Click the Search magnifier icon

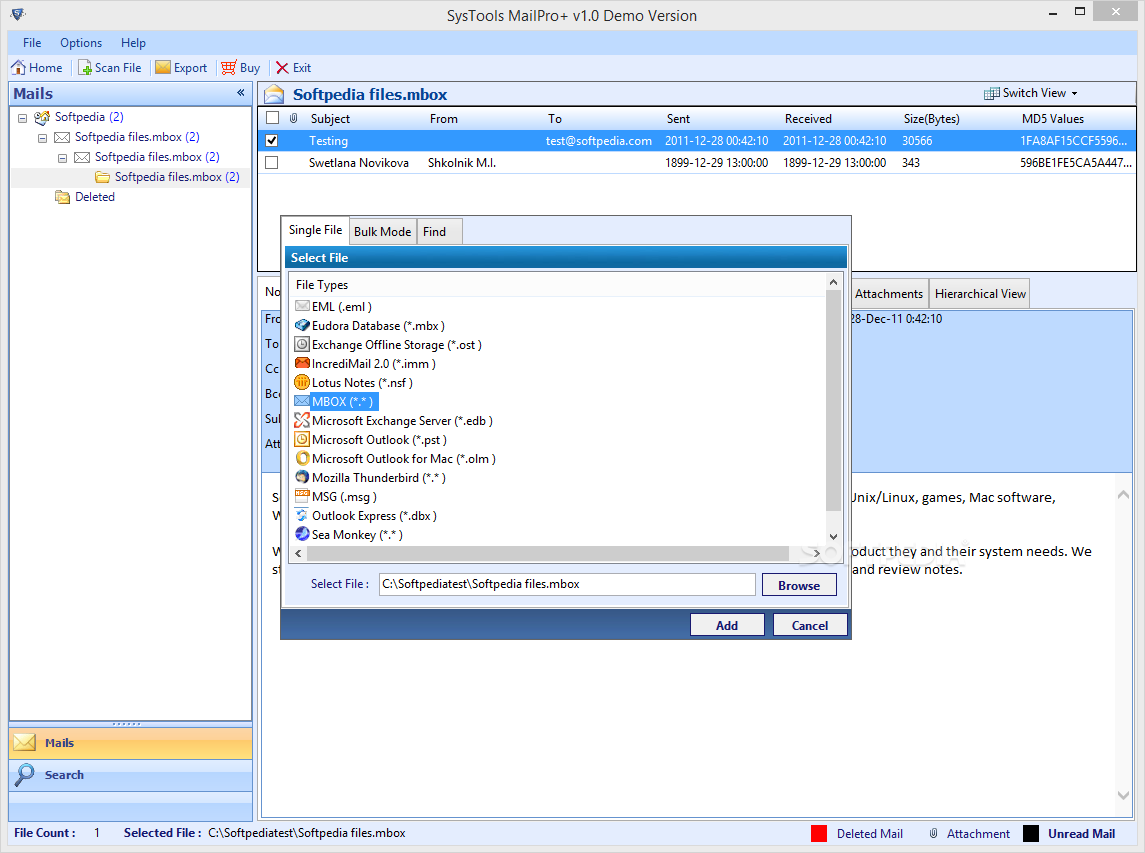25,774
